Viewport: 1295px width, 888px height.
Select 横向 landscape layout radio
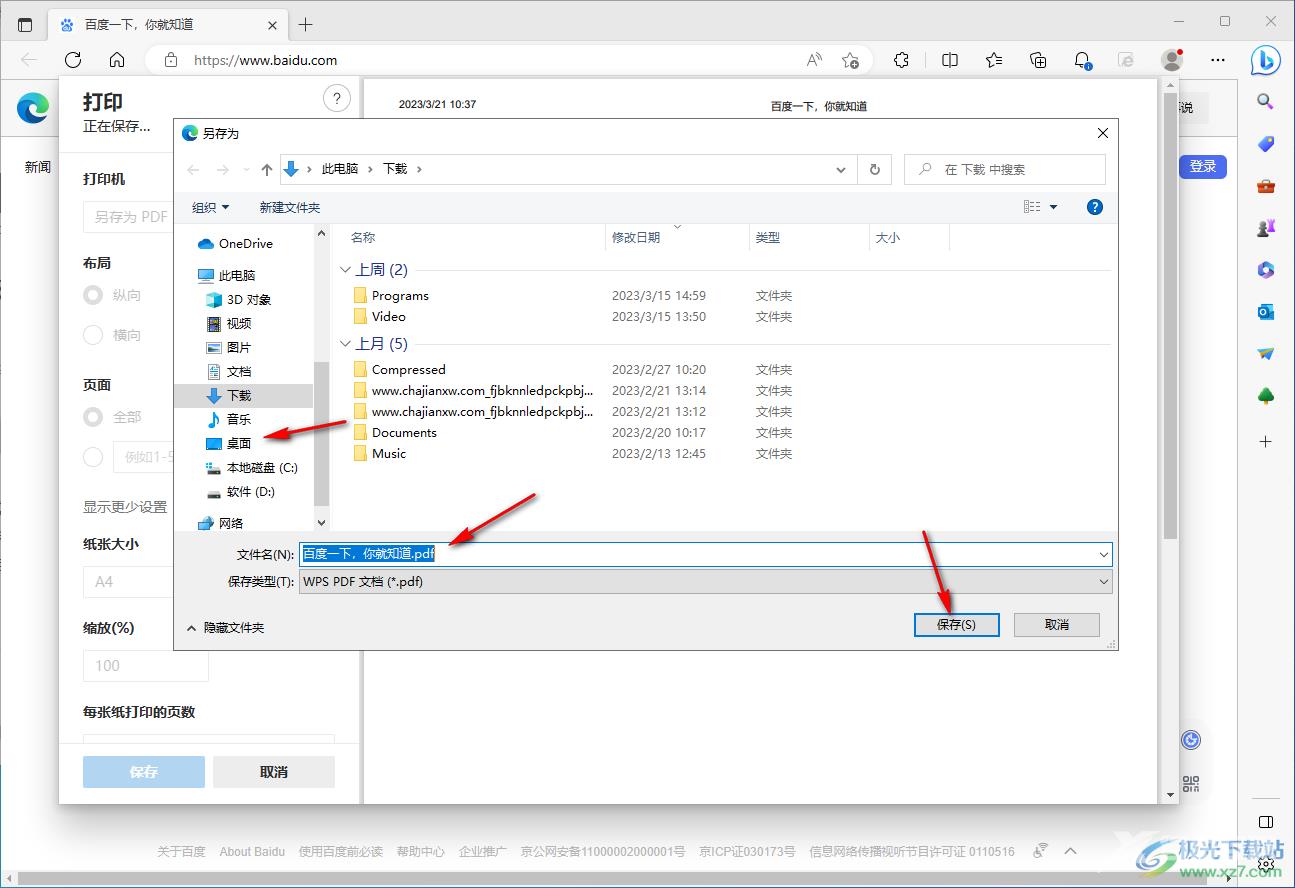pos(93,335)
